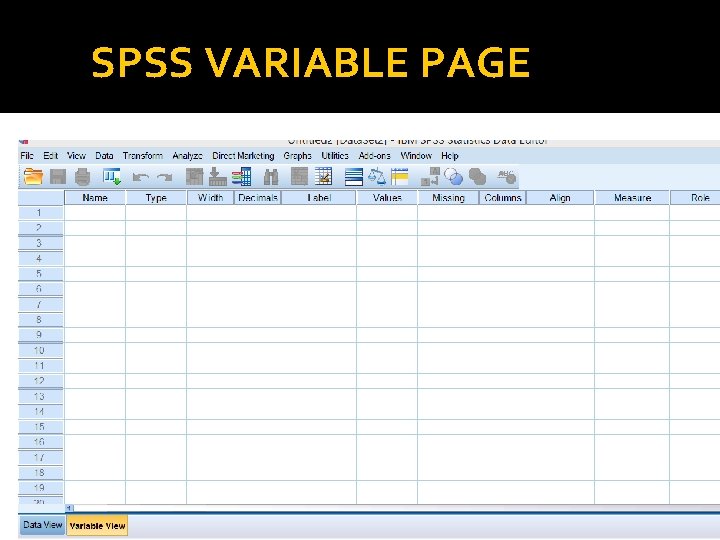The image size is (720, 540).
Task: Open the Window menu
Action: tap(416, 156)
